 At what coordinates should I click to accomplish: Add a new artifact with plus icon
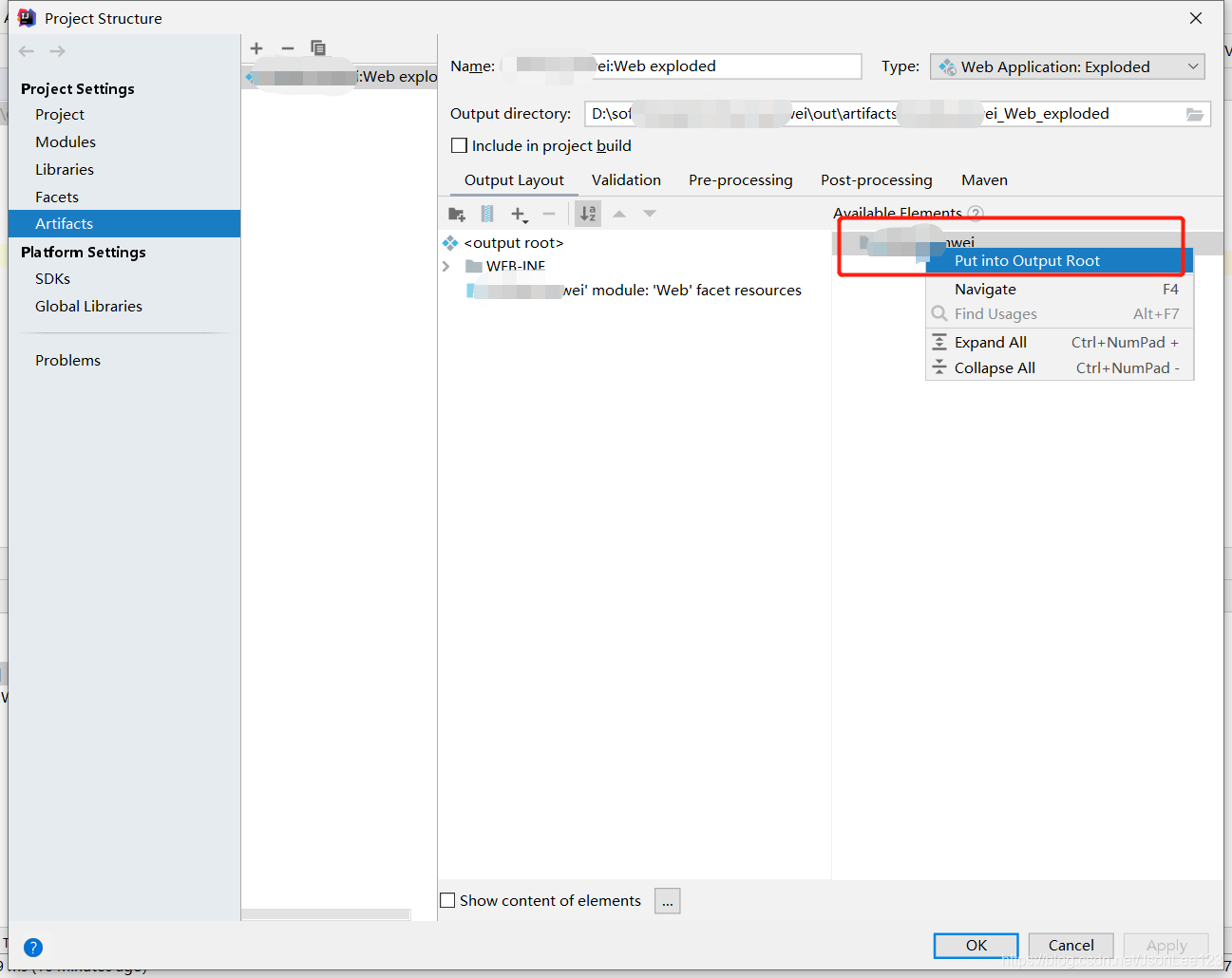tap(256, 47)
